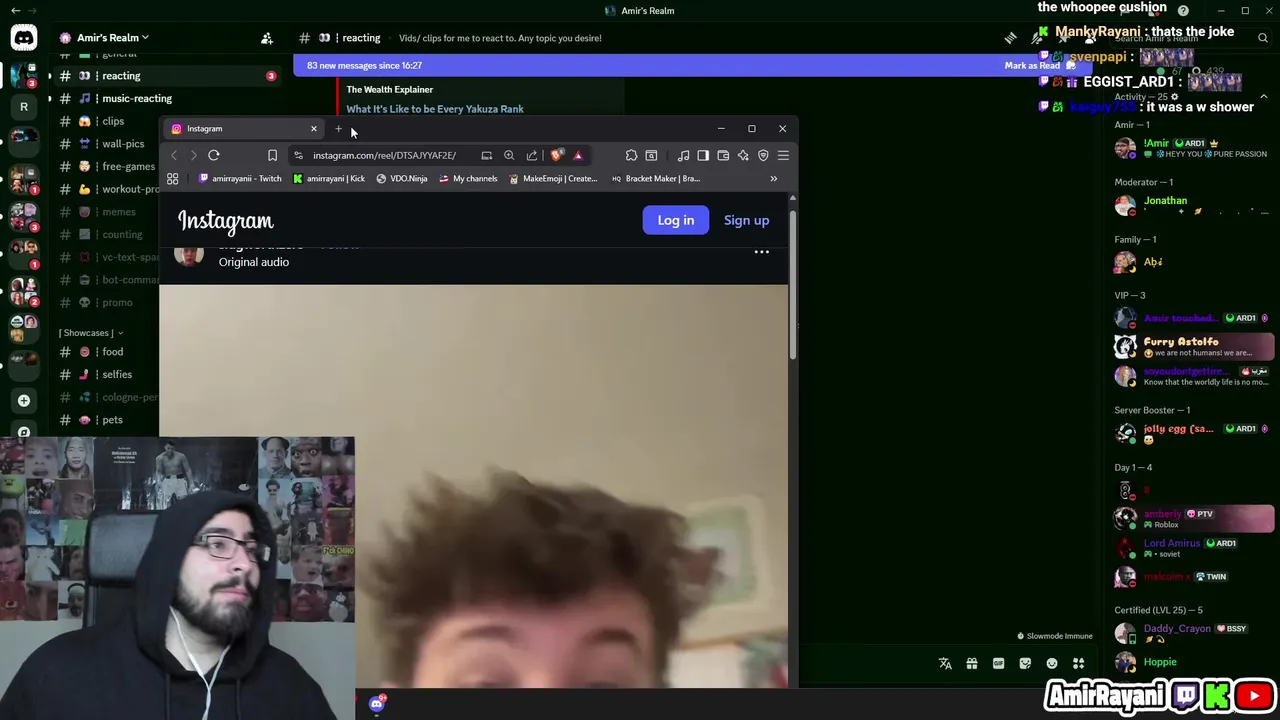Add a server with the plus icon
Image resolution: width=1280 pixels, height=720 pixels.
pos(24,400)
